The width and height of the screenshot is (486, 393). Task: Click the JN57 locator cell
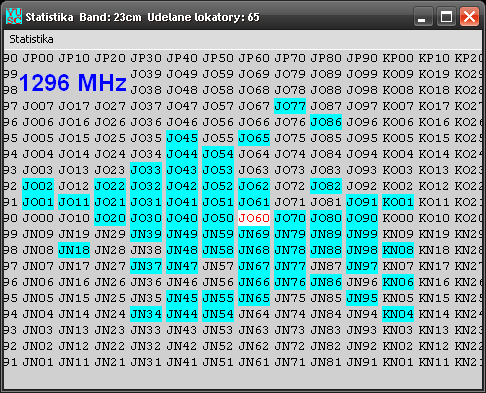pyautogui.click(x=218, y=266)
